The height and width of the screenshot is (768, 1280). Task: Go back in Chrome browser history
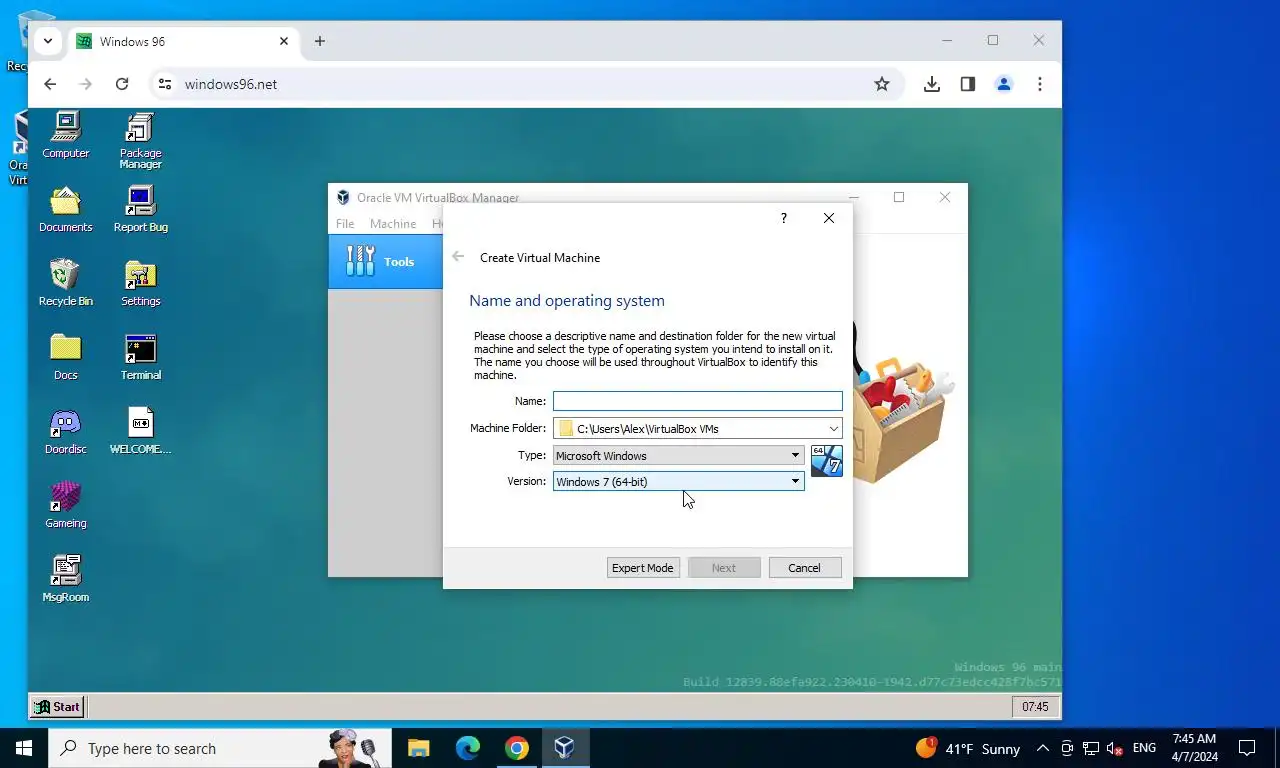[50, 84]
